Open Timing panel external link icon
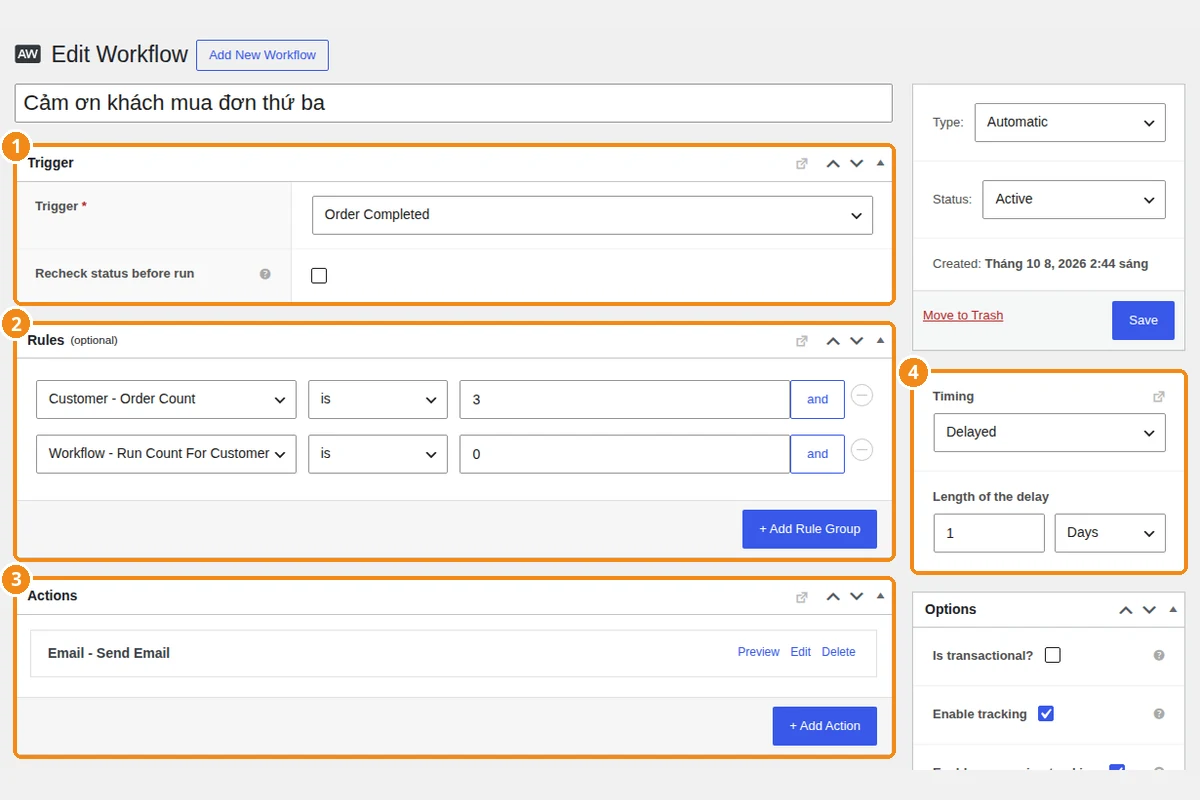The image size is (1200, 800). pyautogui.click(x=1159, y=397)
